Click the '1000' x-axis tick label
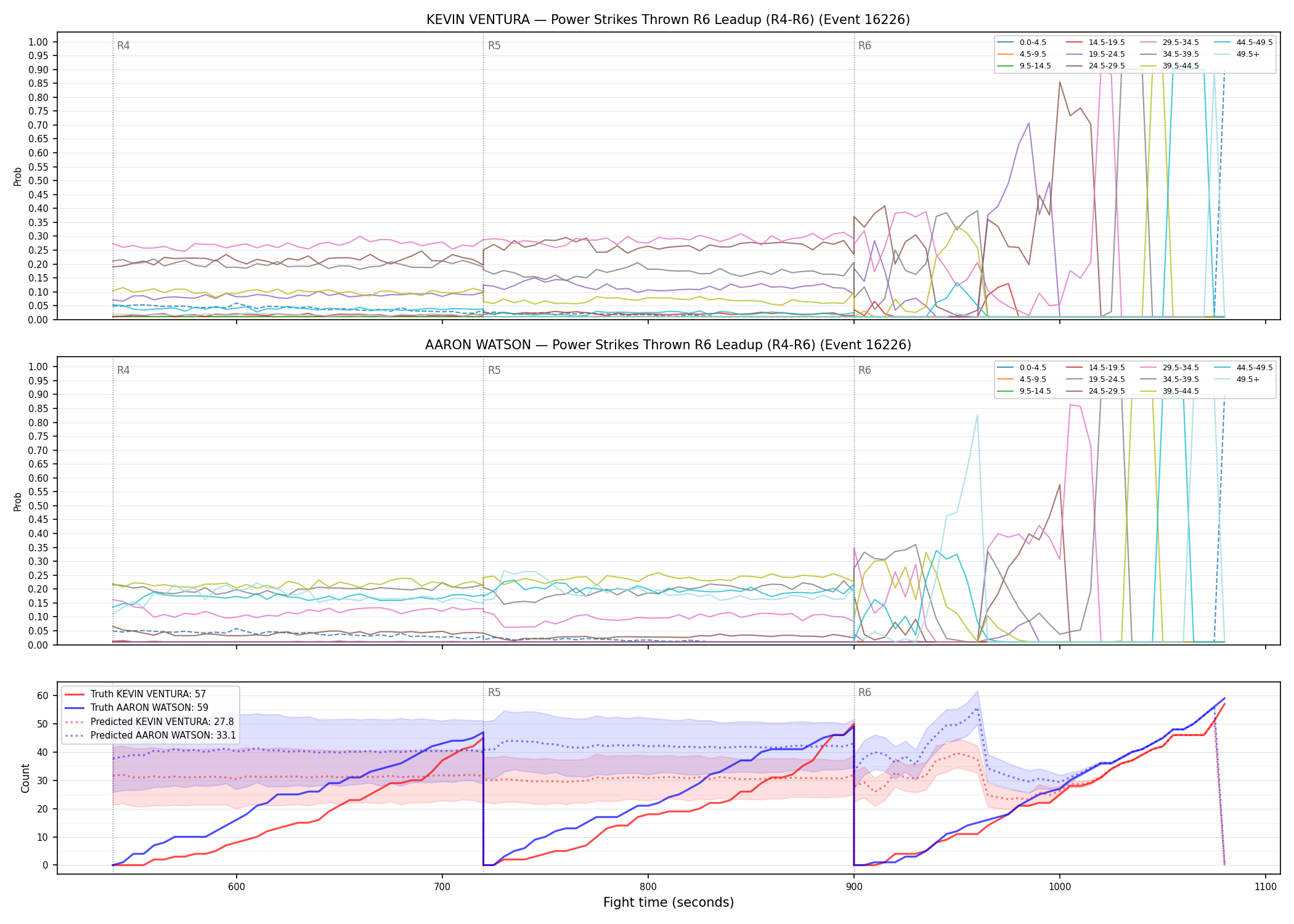This screenshot has width=1294, height=924. tap(1060, 886)
